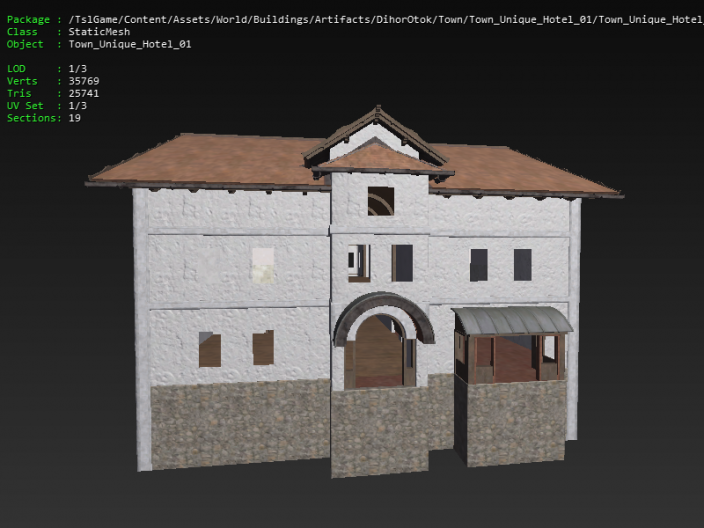The width and height of the screenshot is (704, 528).
Task: Click the LOD value '1/3'
Action: pos(78,69)
